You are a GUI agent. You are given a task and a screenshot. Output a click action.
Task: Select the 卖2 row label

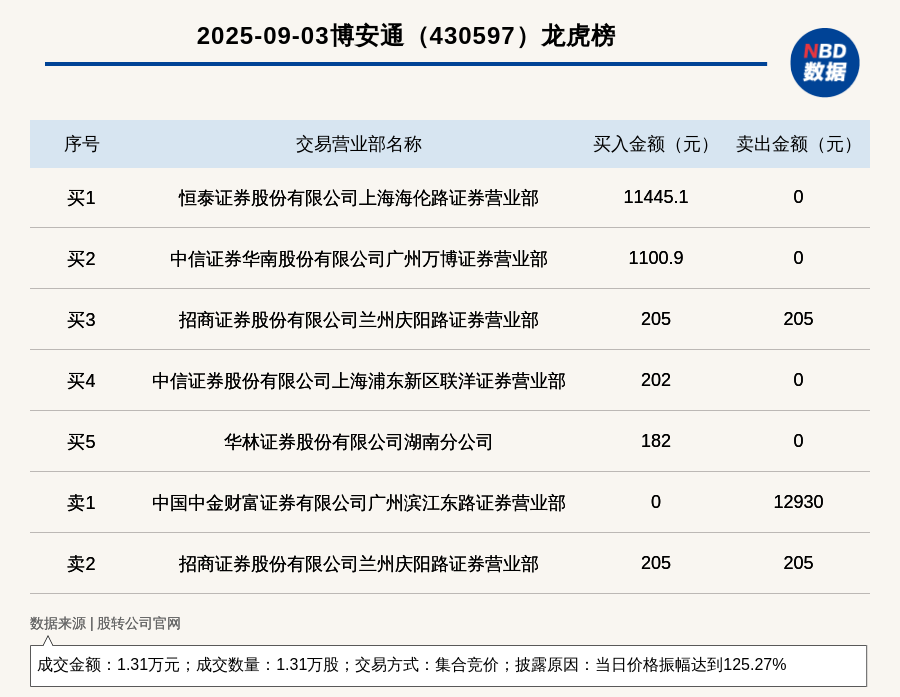[x=82, y=564]
